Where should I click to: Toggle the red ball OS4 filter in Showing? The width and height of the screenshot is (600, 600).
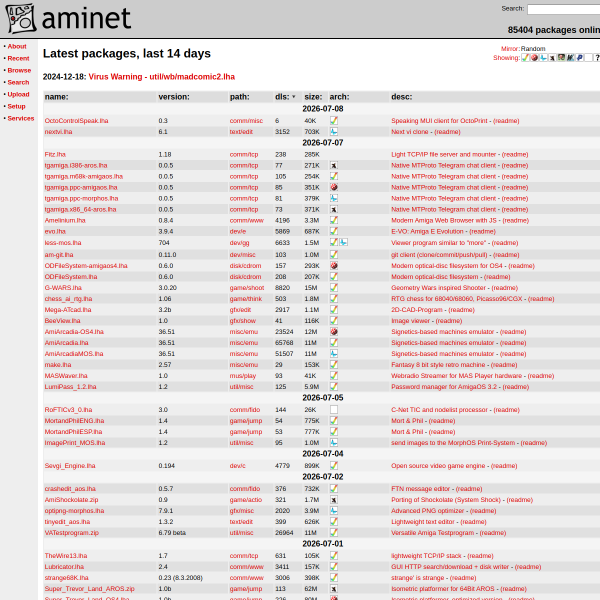[534, 58]
